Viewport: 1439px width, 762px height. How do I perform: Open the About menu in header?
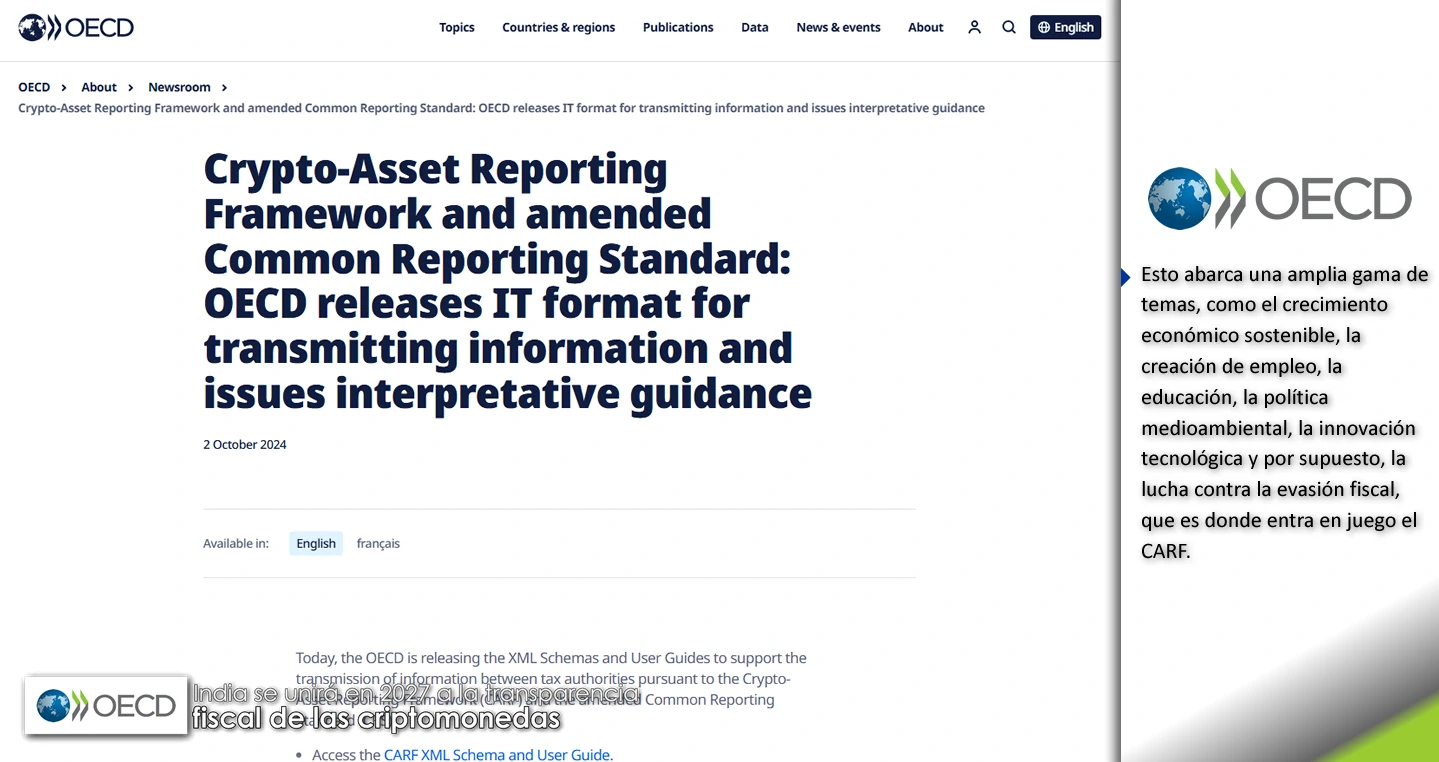tap(925, 27)
